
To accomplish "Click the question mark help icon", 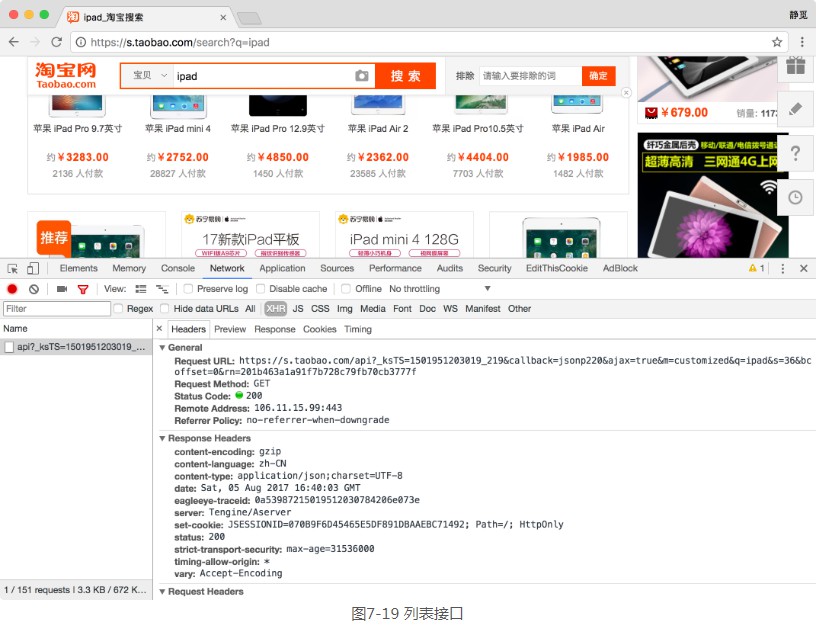I will coord(795,153).
